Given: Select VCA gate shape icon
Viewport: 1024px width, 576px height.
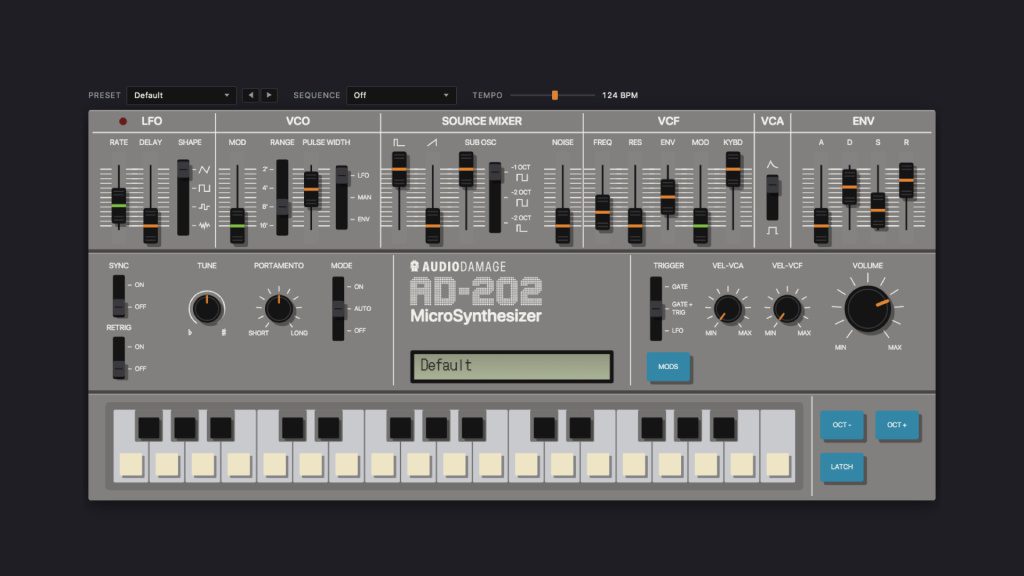Looking at the screenshot, I should 772,231.
